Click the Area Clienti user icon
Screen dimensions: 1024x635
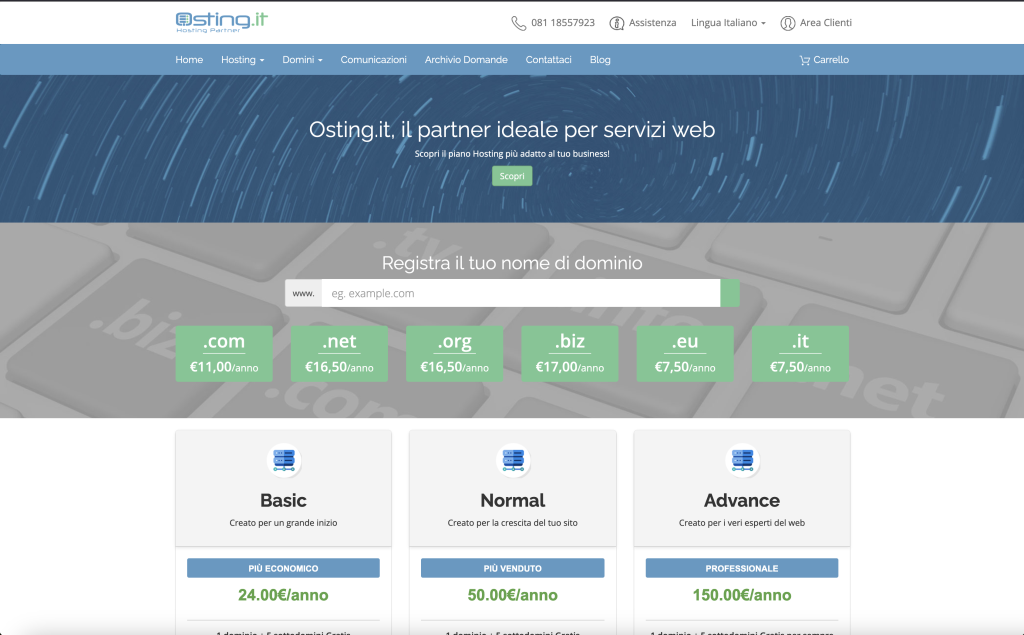pos(788,23)
